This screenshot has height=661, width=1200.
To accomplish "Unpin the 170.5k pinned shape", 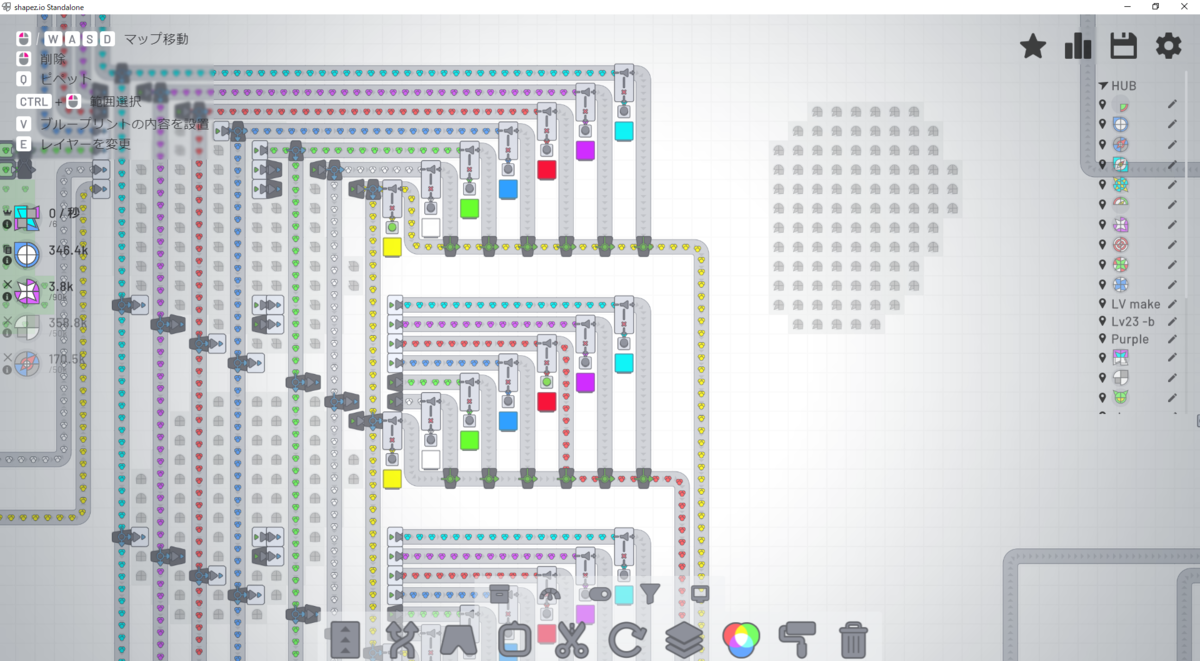I will tap(7, 357).
